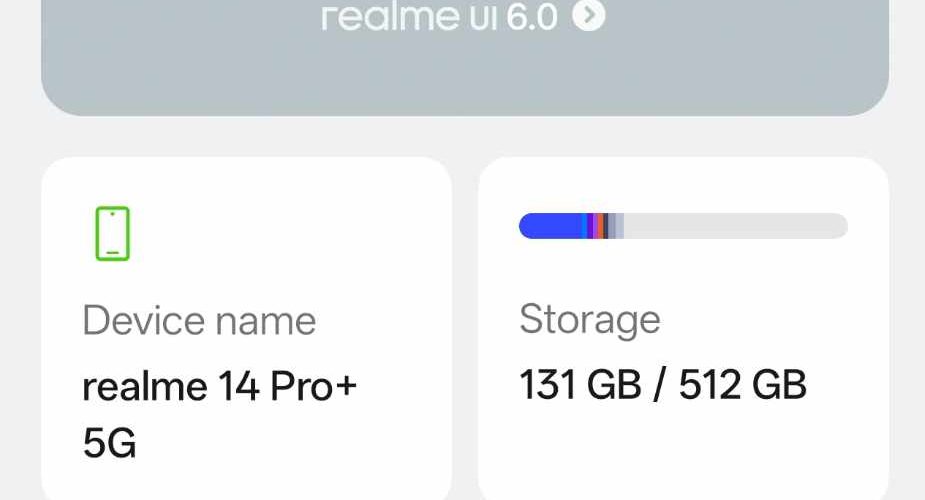The height and width of the screenshot is (500, 925).
Task: Click the blue segment of storage bar
Action: (550, 226)
